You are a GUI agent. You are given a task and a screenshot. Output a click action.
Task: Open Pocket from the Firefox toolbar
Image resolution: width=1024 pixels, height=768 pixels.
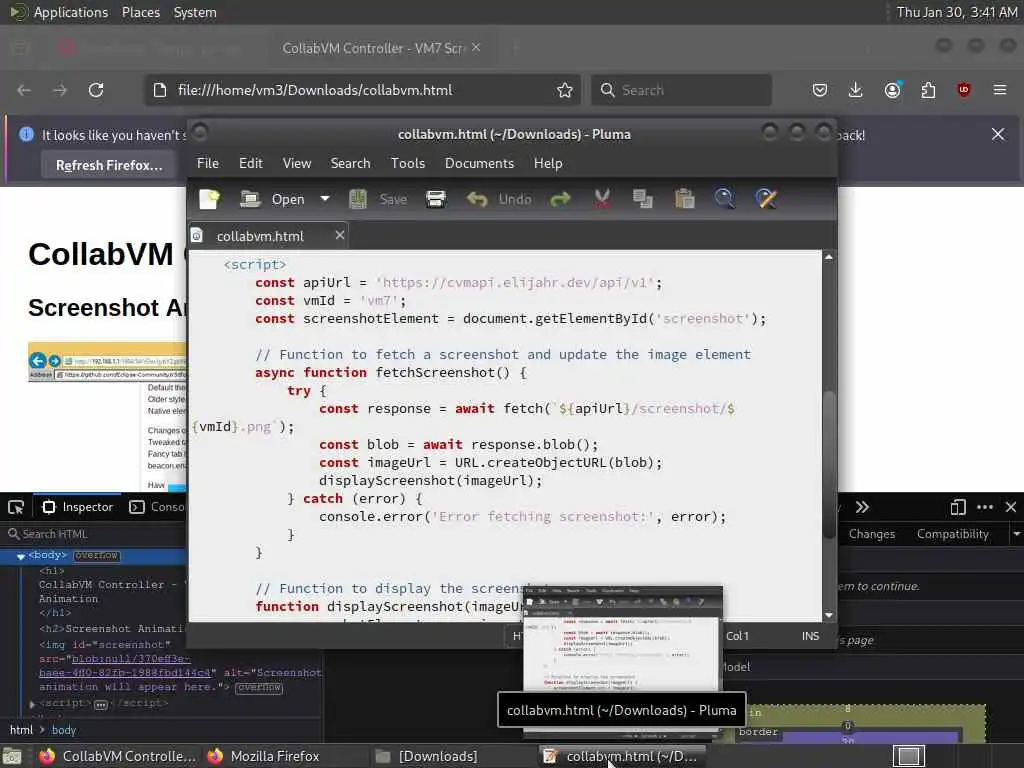(820, 90)
